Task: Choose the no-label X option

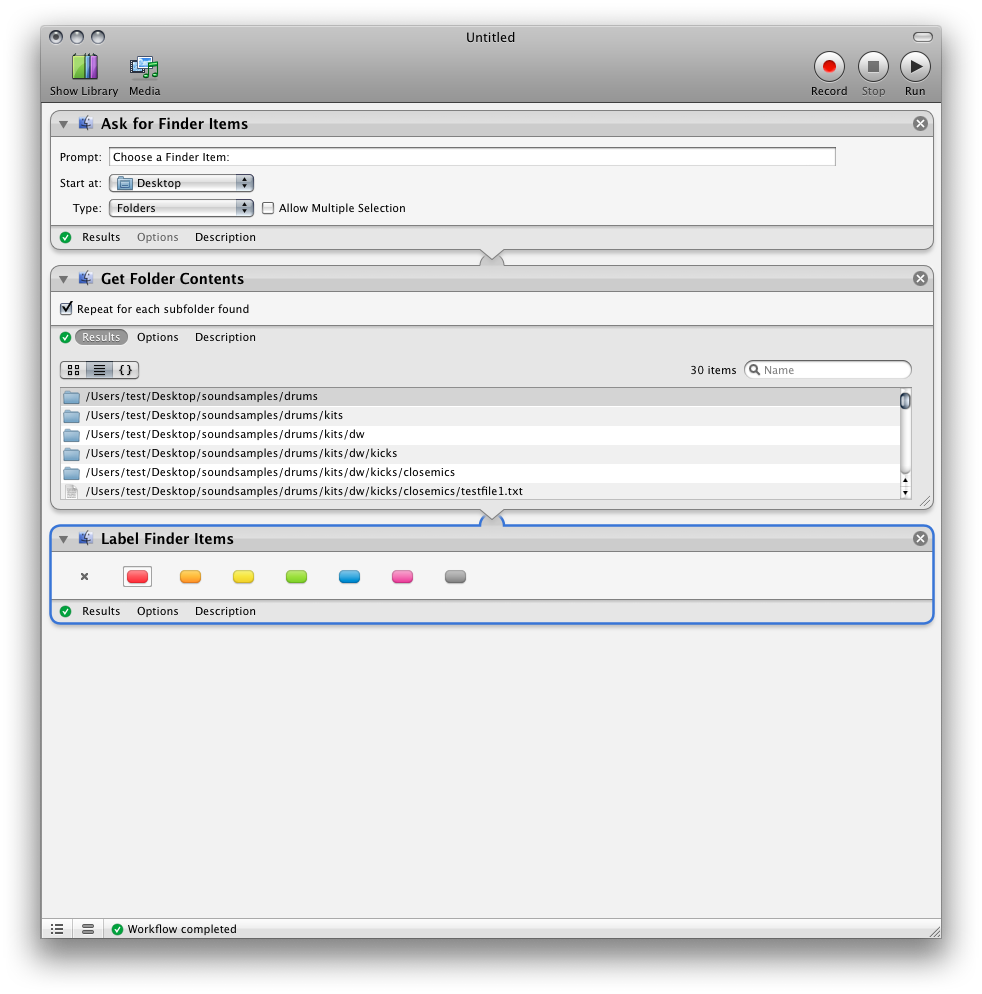Action: tap(84, 576)
